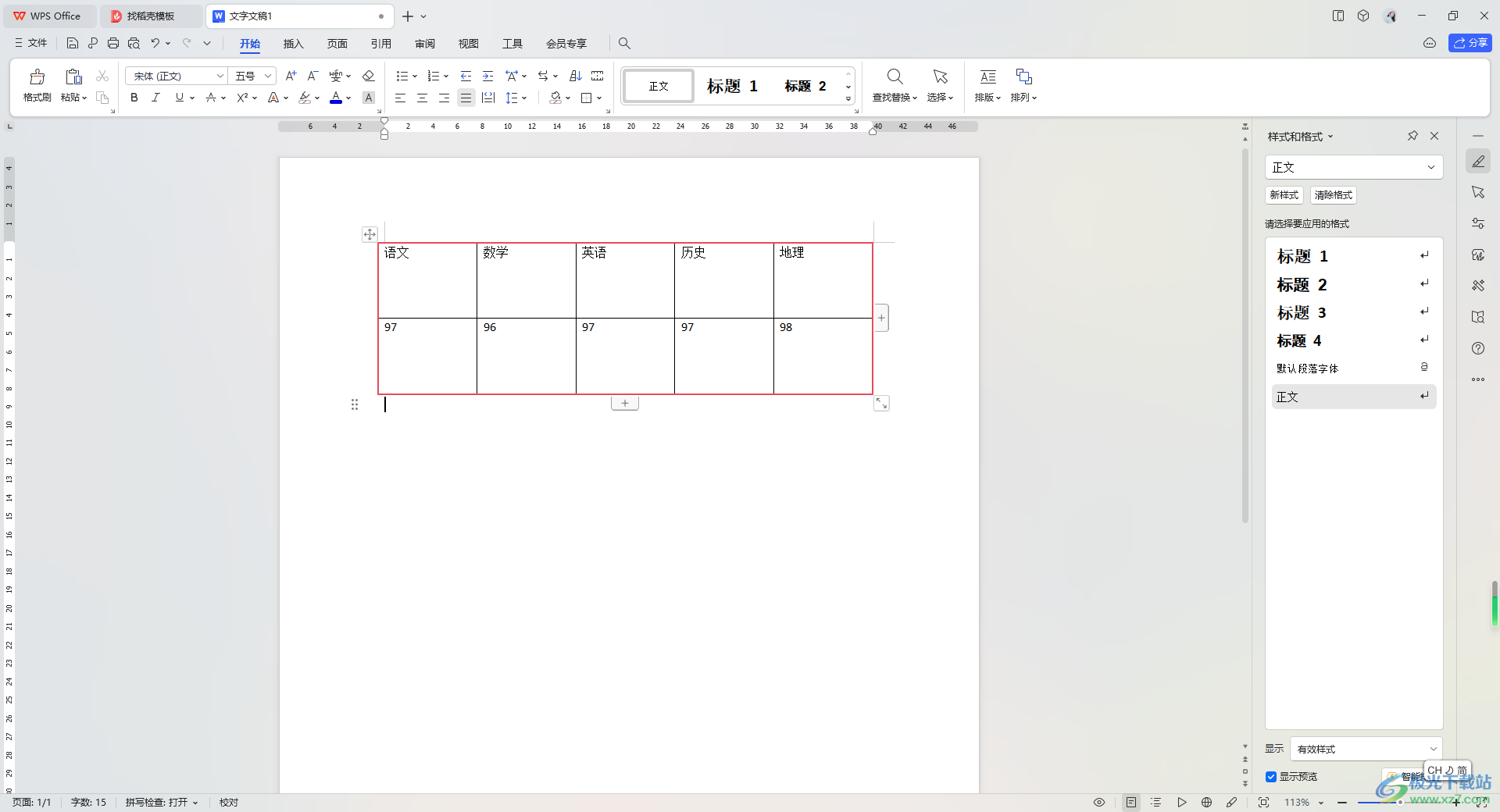Click the ribbon search magnifier icon

coord(624,43)
